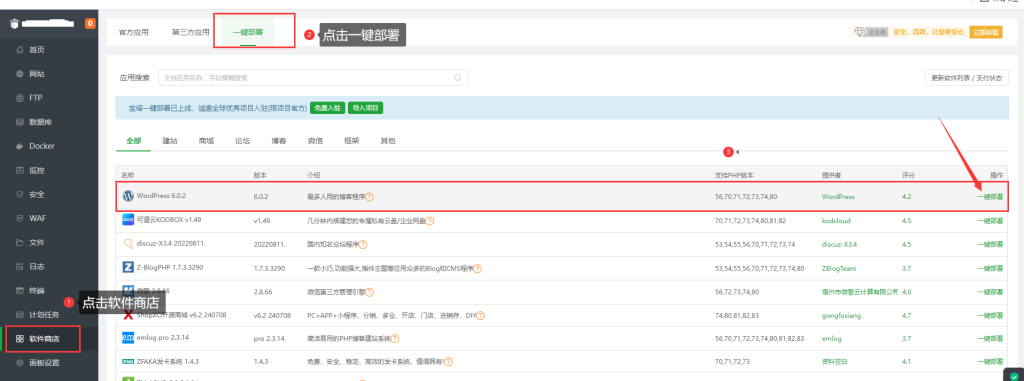Click 一键部署 link in WordPress row
The image size is (1024, 381).
pyautogui.click(x=990, y=197)
